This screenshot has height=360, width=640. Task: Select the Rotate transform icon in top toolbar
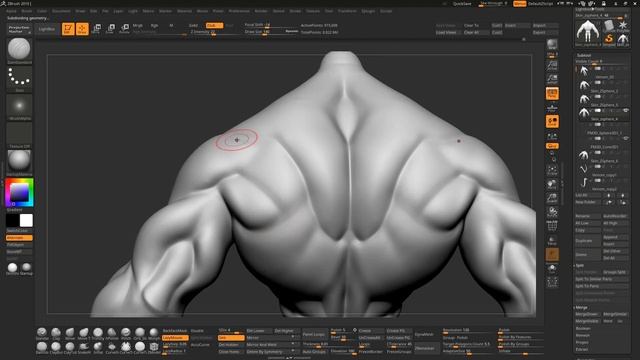pos(124,29)
